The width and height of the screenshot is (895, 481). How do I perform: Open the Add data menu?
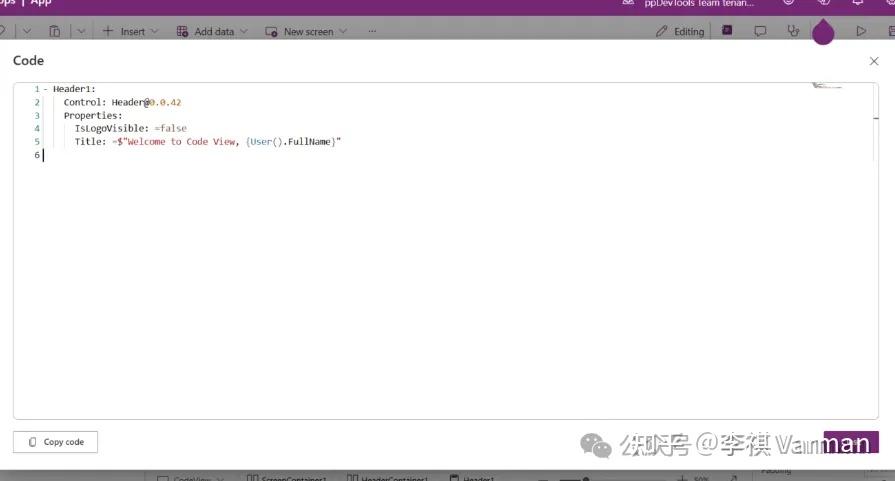coord(212,31)
